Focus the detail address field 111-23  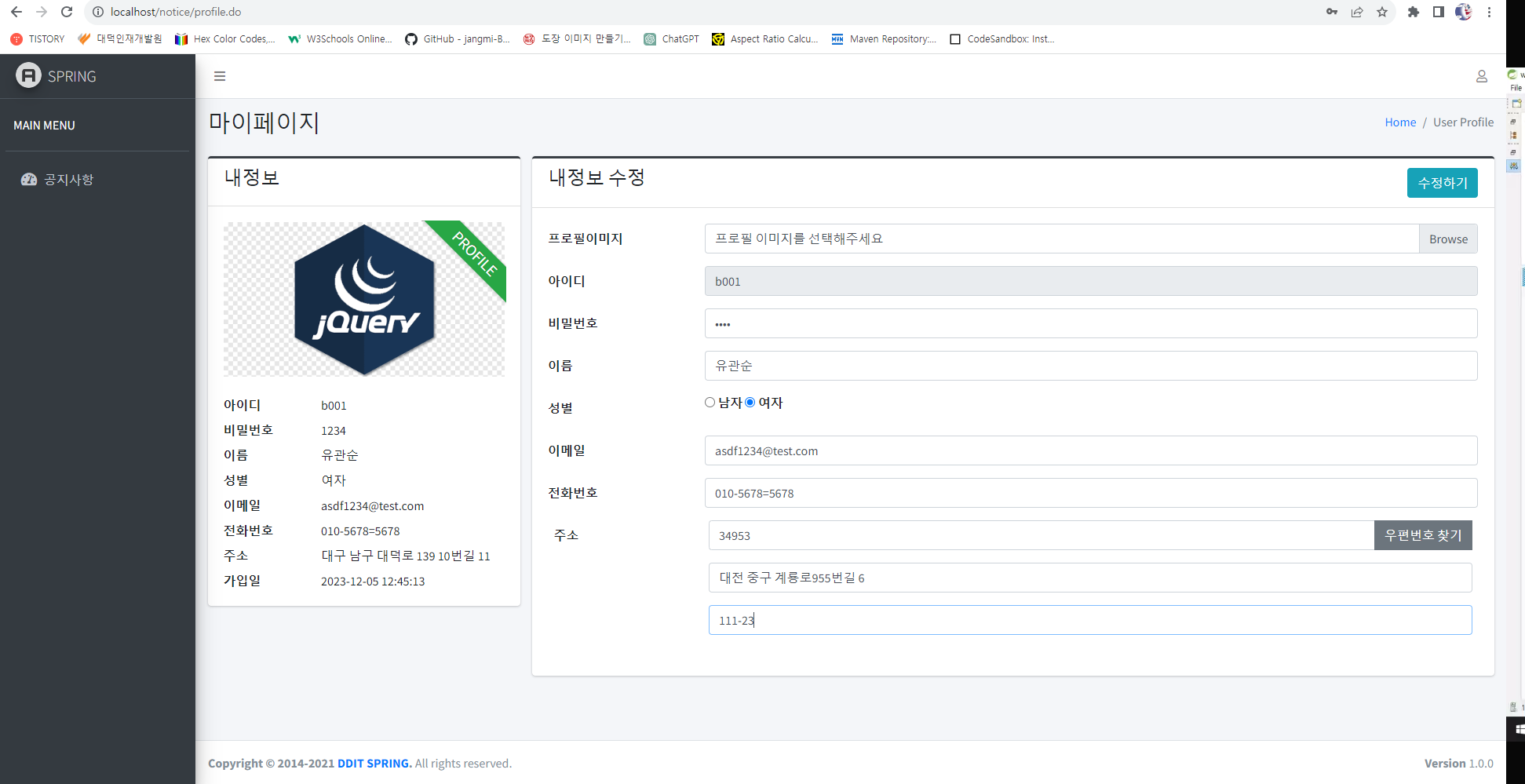[1090, 620]
